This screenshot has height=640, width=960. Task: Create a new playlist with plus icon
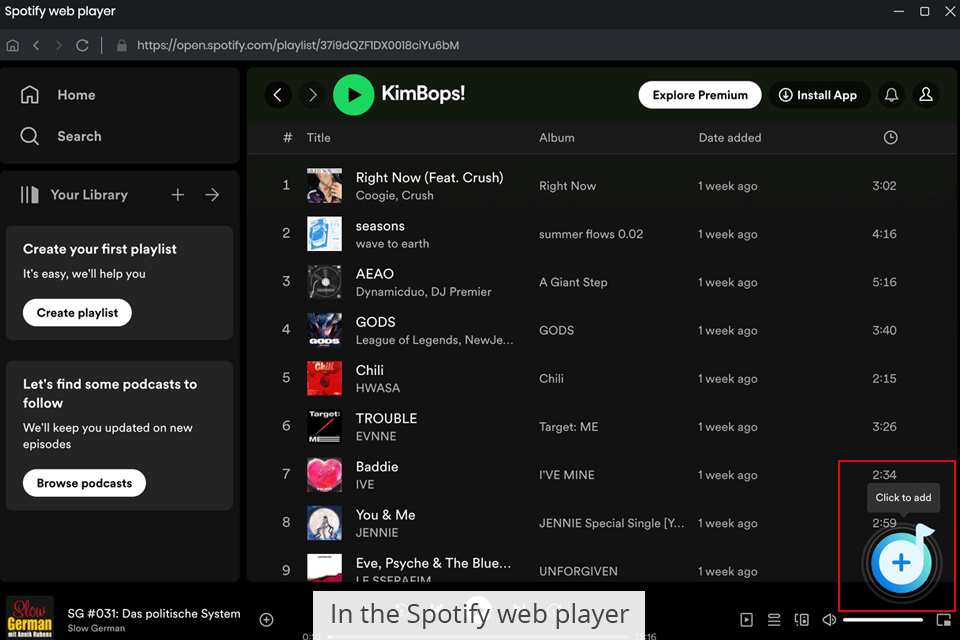(178, 195)
